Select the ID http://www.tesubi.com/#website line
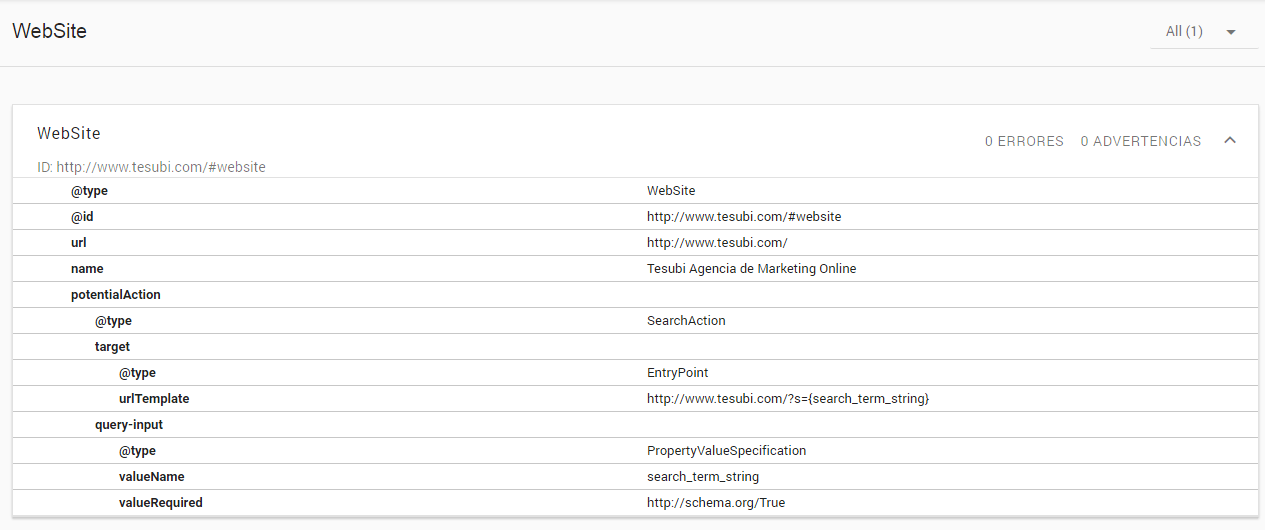The image size is (1265, 530). tap(151, 167)
